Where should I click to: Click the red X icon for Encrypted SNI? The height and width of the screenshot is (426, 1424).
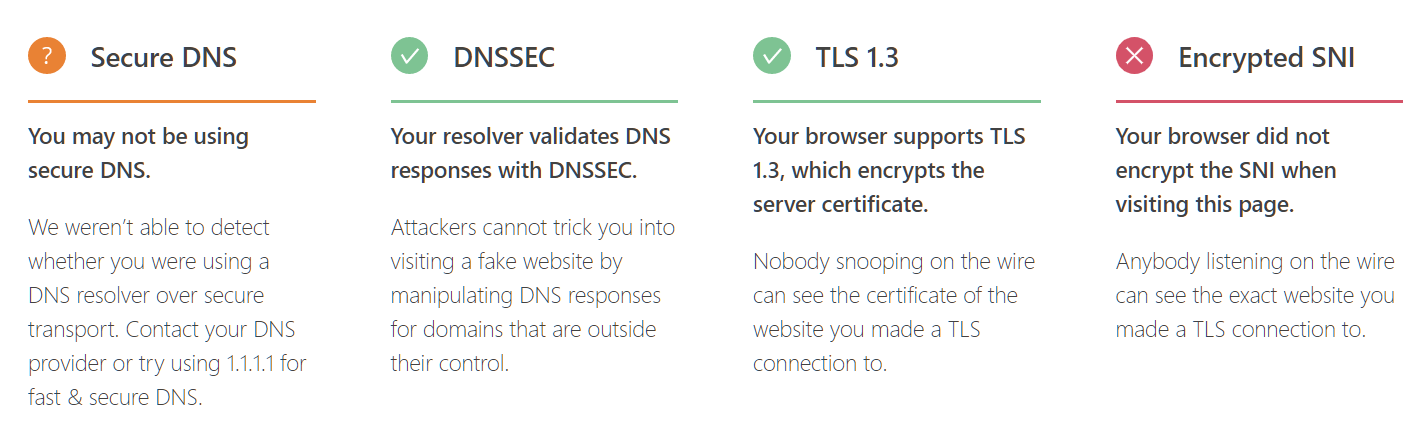tap(1134, 56)
